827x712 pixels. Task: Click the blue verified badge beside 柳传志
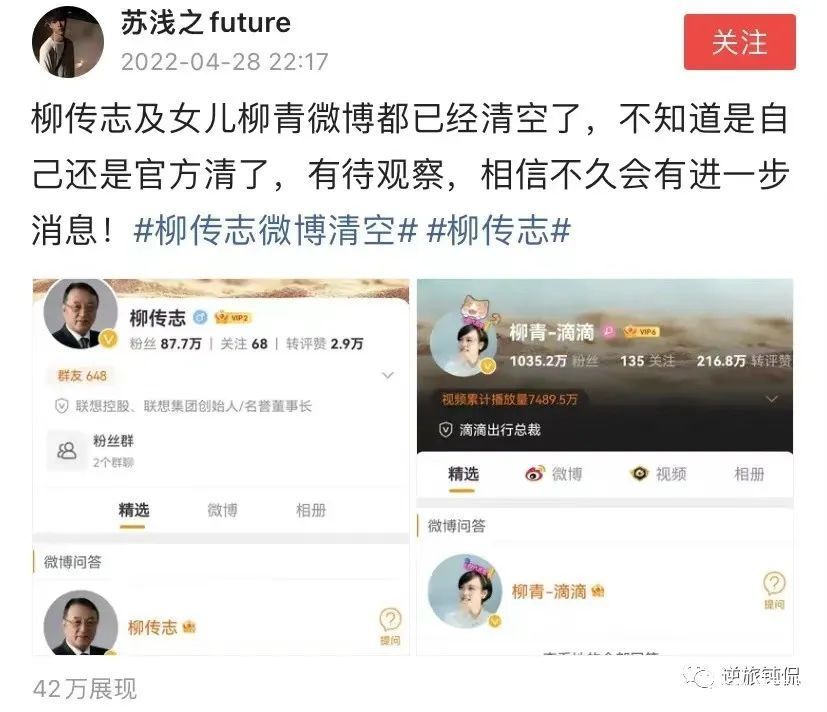200,317
